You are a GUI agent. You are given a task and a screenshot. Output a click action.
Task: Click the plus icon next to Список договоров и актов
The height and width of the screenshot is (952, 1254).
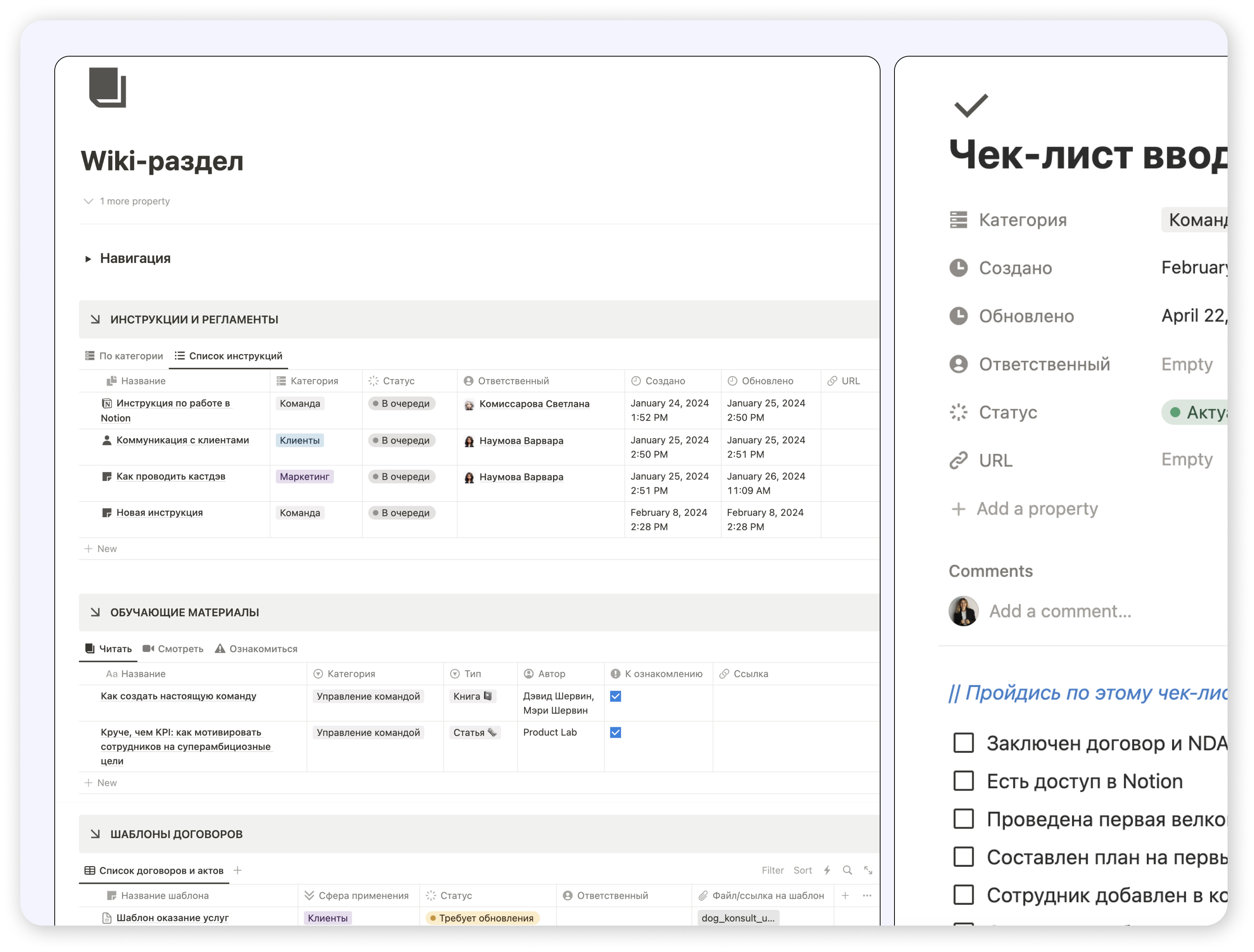238,871
